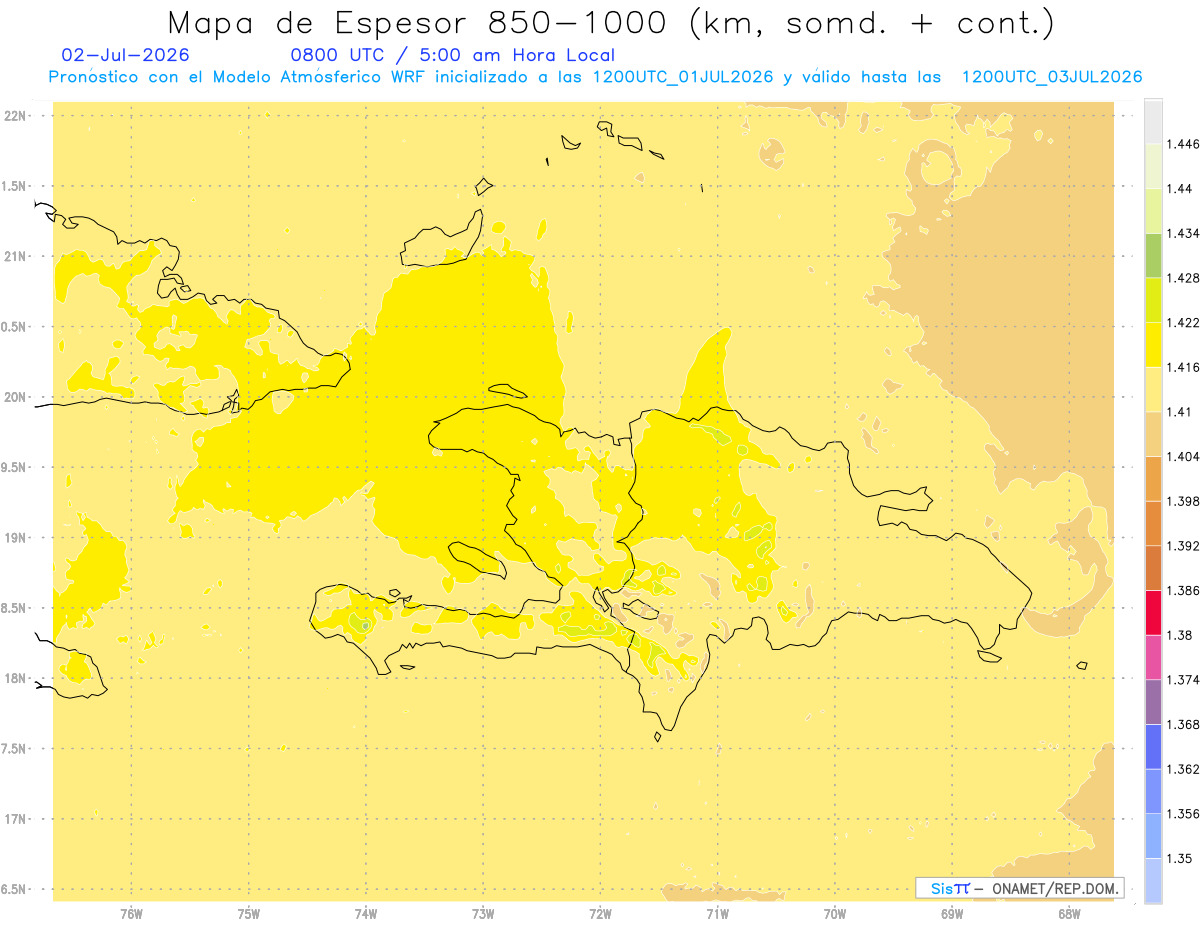Select the colorbar value '1.38'
The width and height of the screenshot is (1200, 927).
[x=1180, y=635]
